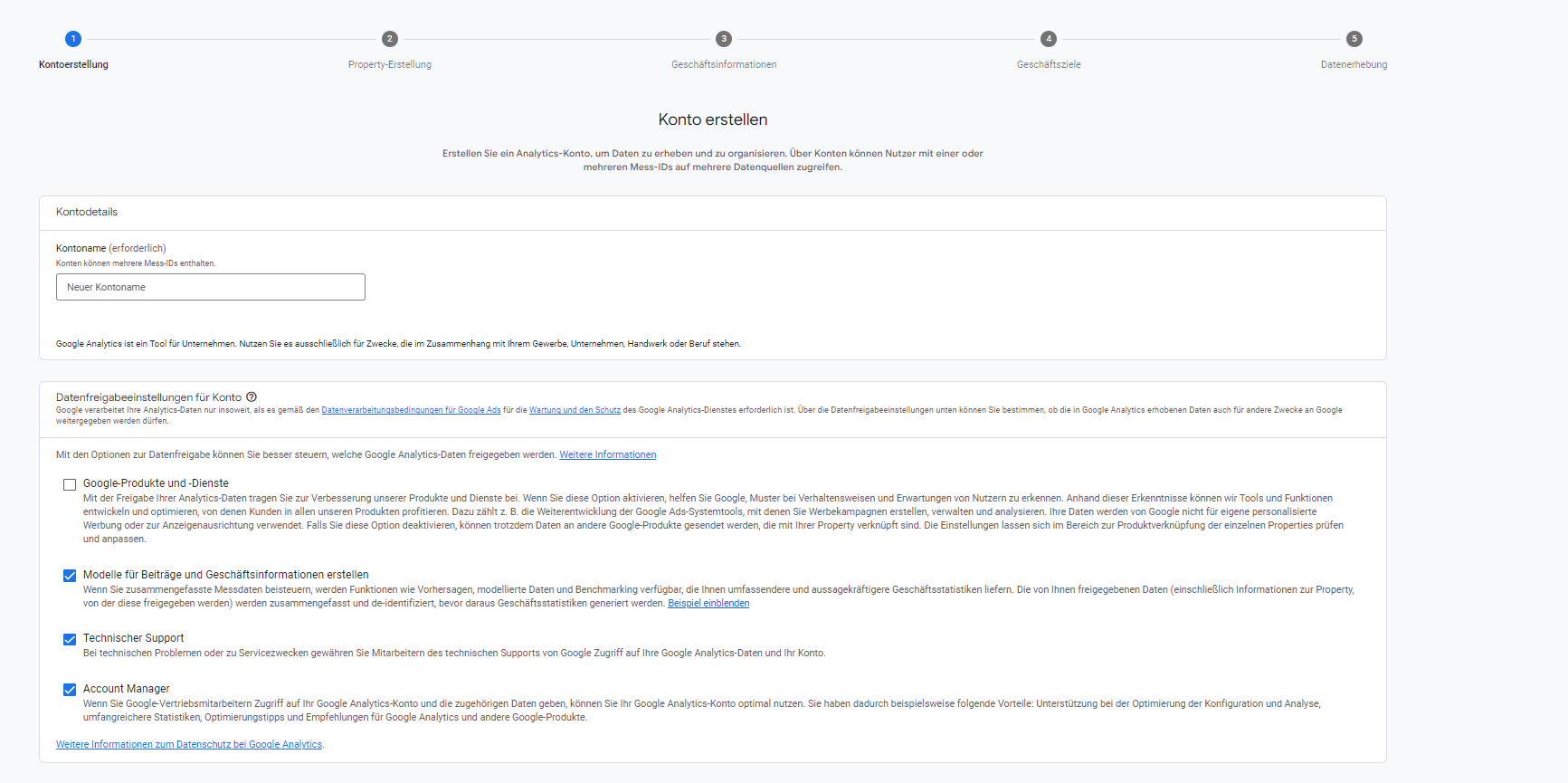Select step 3 Geschäftsinformationen

[x=723, y=39]
